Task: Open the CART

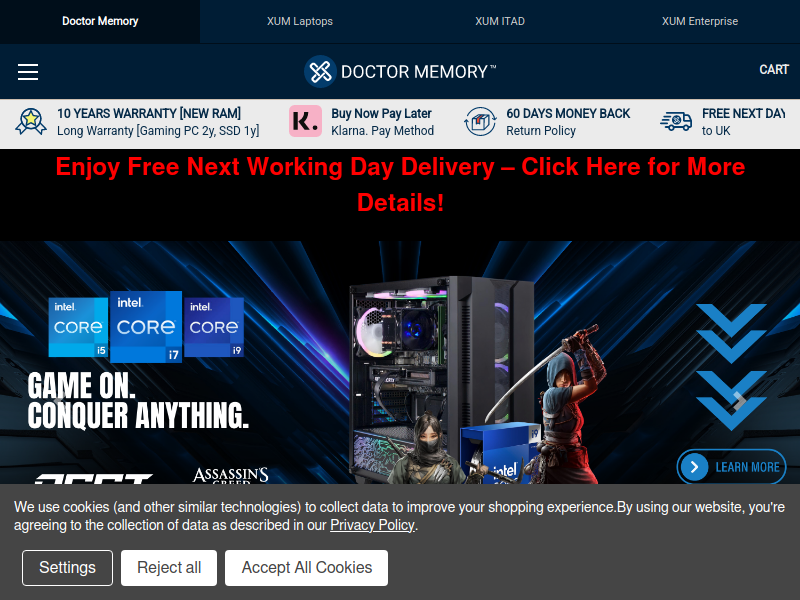Action: (774, 70)
